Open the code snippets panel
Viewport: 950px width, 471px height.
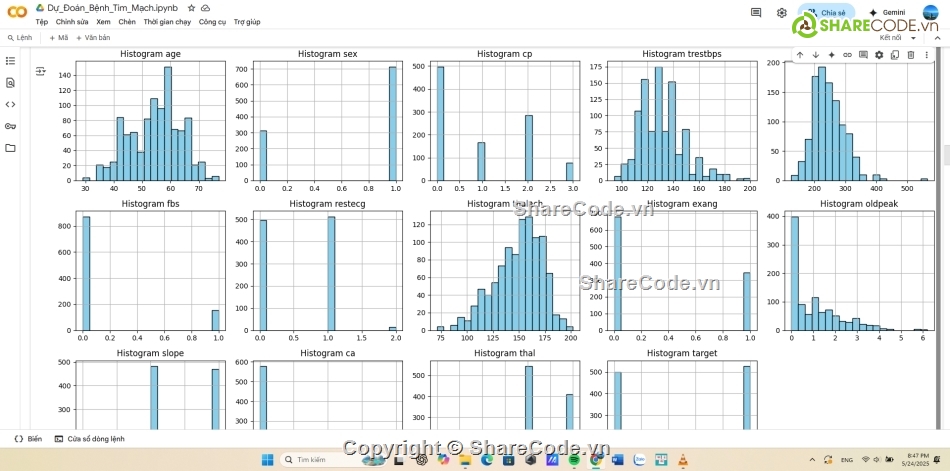point(10,104)
